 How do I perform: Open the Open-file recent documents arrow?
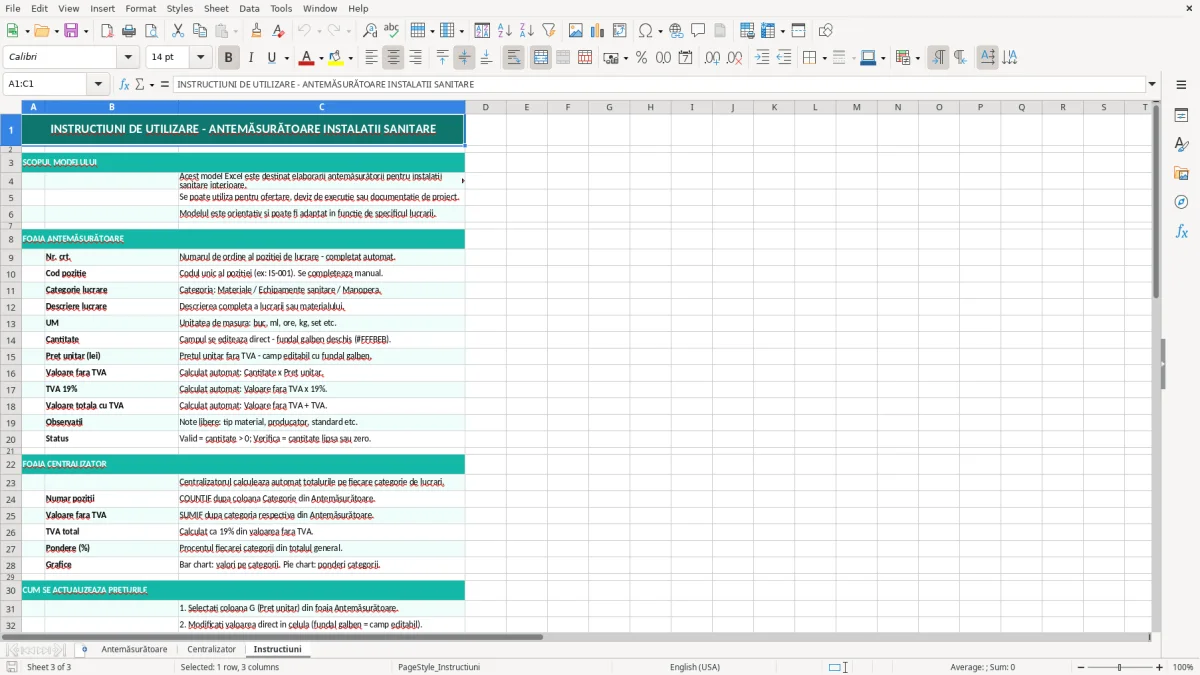[55, 32]
